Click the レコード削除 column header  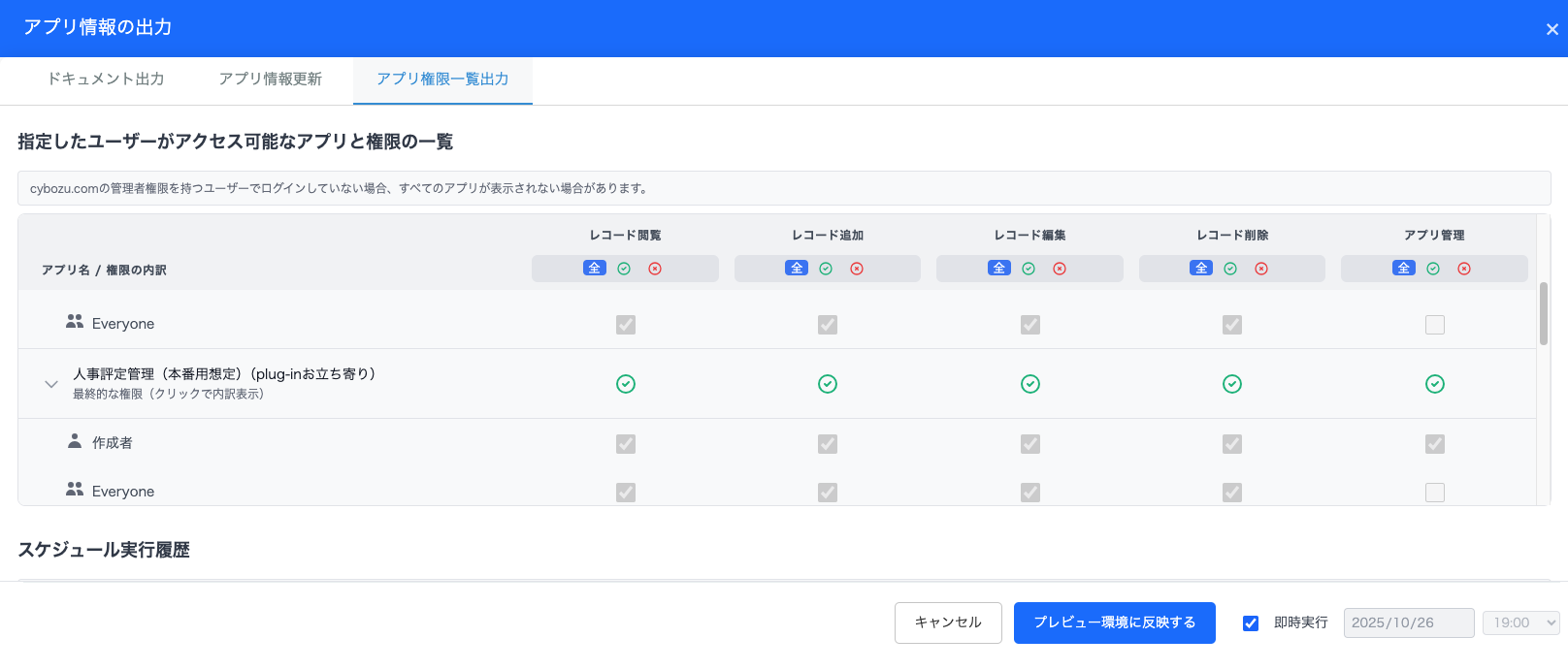click(x=1232, y=236)
